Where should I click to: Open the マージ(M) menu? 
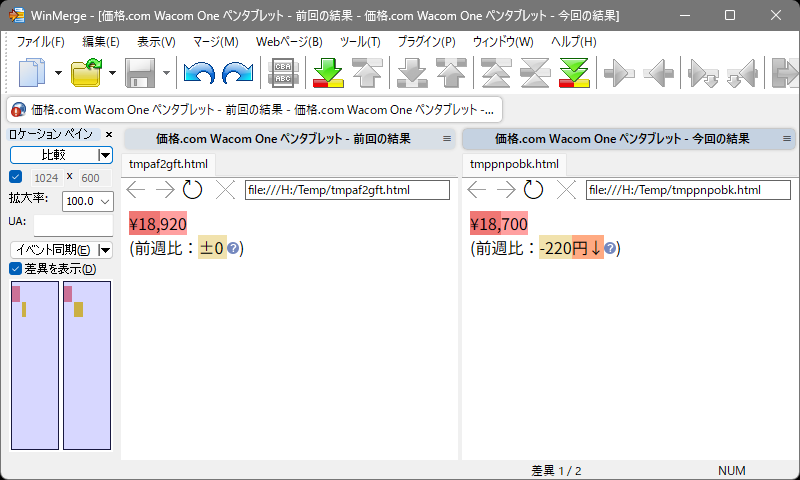tap(215, 42)
